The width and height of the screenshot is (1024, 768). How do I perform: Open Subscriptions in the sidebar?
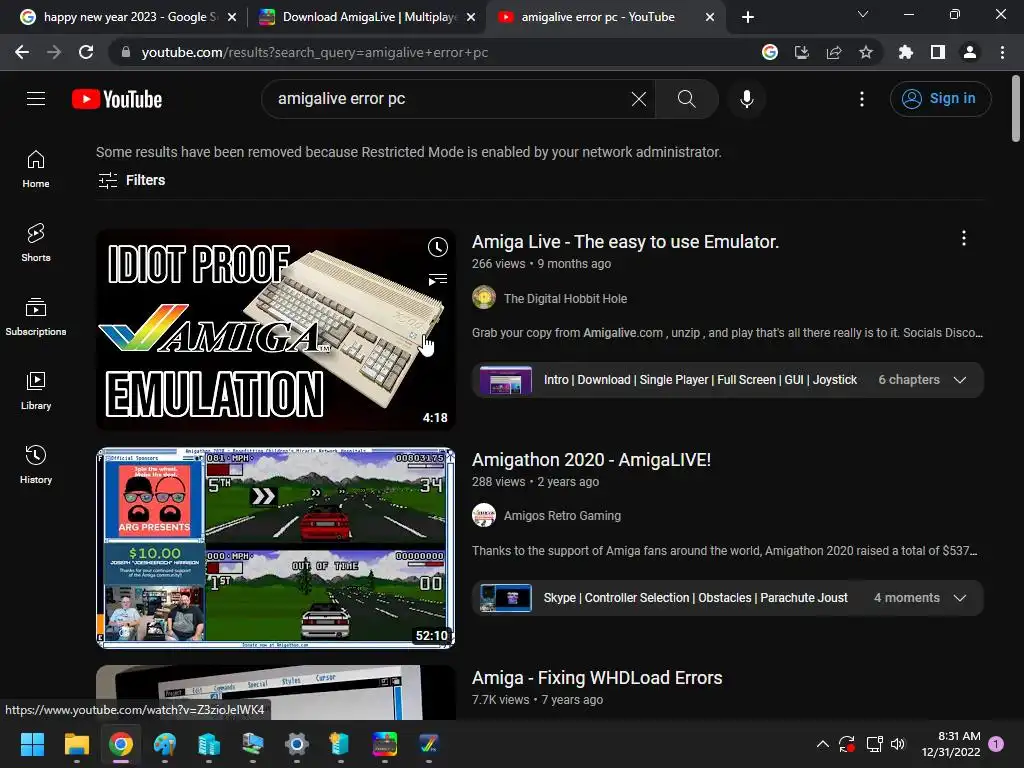(36, 316)
